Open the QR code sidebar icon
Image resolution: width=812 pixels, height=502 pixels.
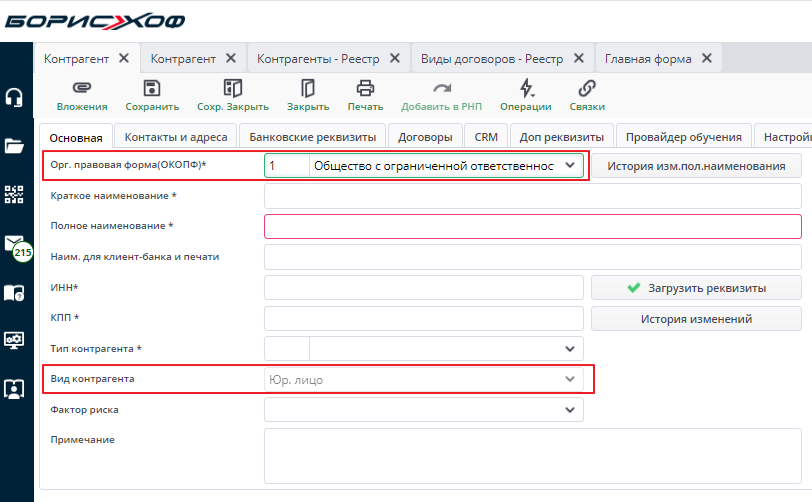click(x=14, y=194)
